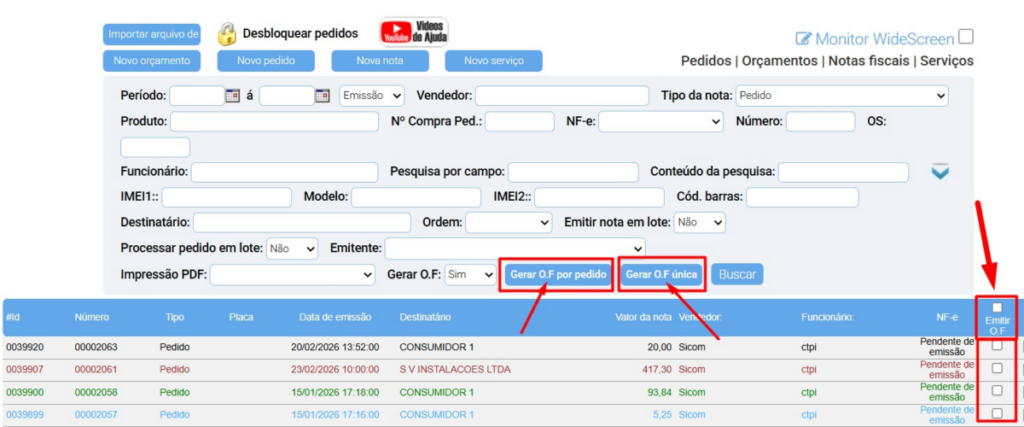
Task: Click the Monitor WideScreen edit icon
Action: coord(803,39)
